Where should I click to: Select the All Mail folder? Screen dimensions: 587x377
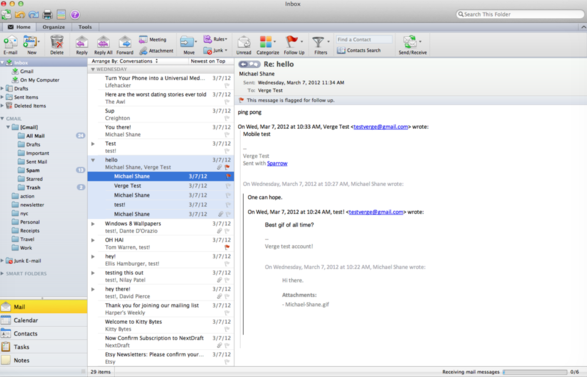coord(35,136)
